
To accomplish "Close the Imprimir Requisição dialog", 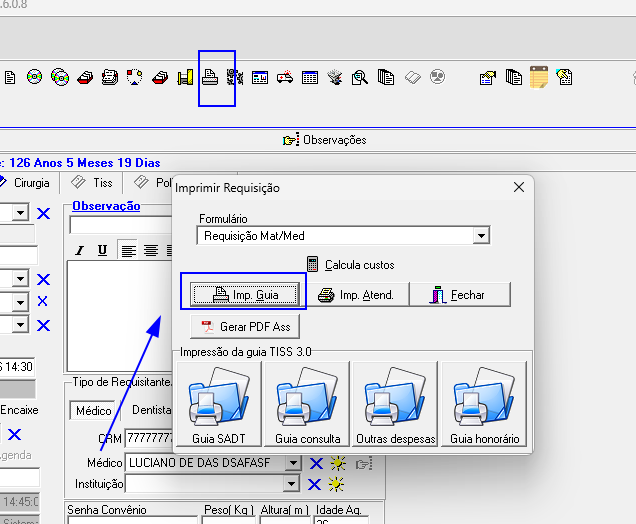I will (x=519, y=187).
